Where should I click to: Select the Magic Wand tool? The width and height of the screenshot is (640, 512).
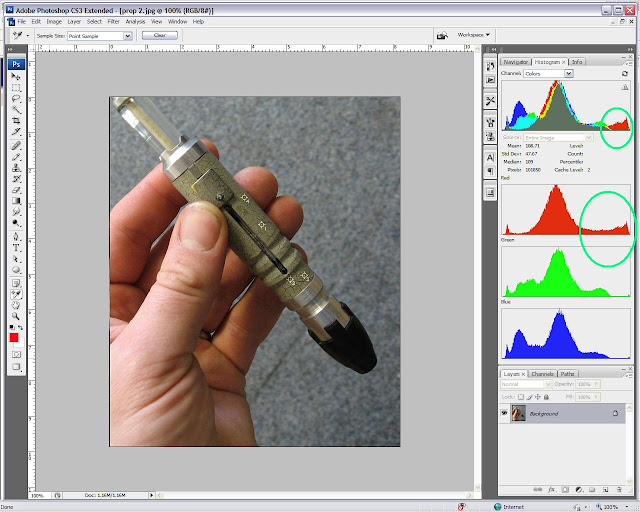tap(16, 110)
